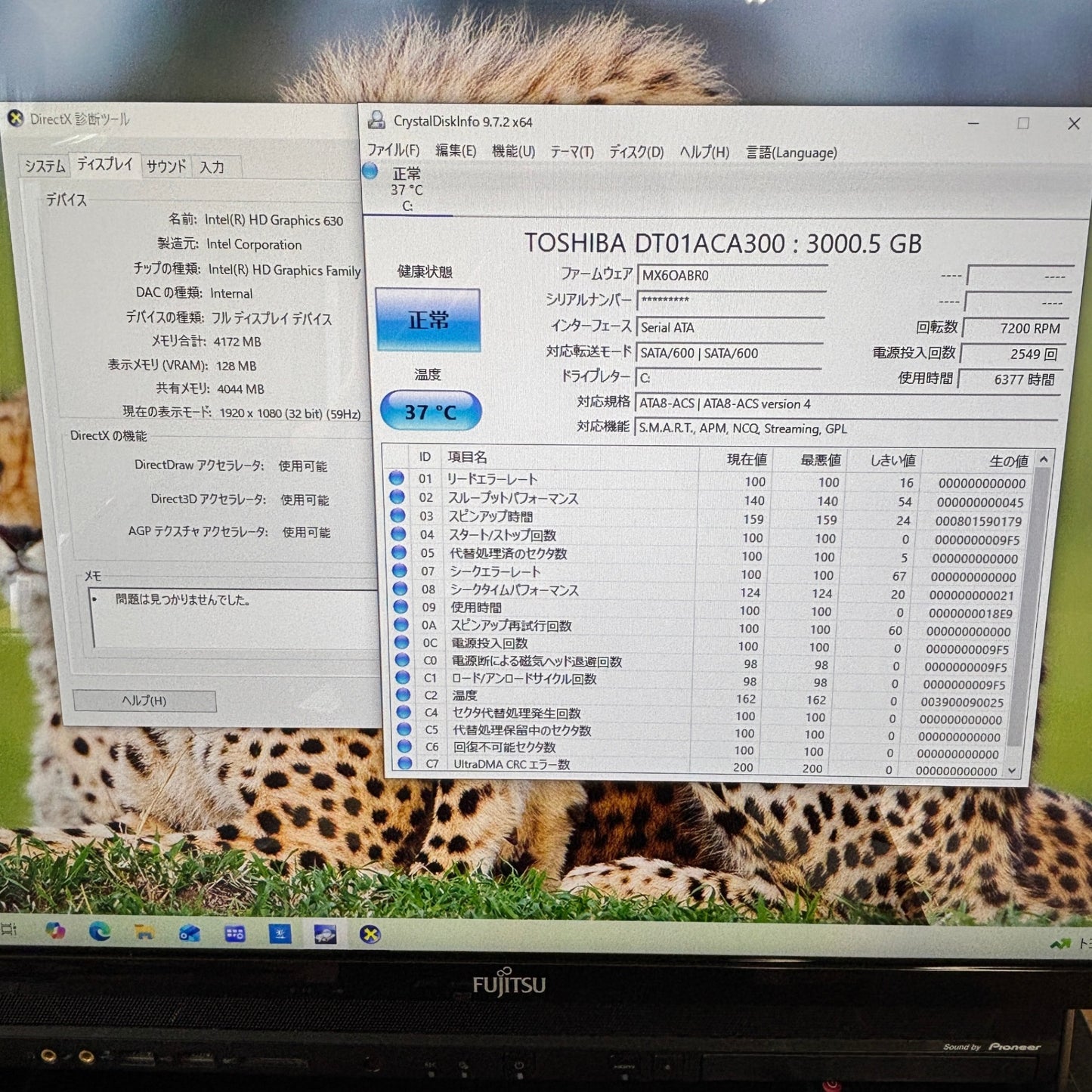This screenshot has width=1092, height=1092.
Task: Click the ヘルプ(H) button in DirectX tool
Action: pos(144,701)
